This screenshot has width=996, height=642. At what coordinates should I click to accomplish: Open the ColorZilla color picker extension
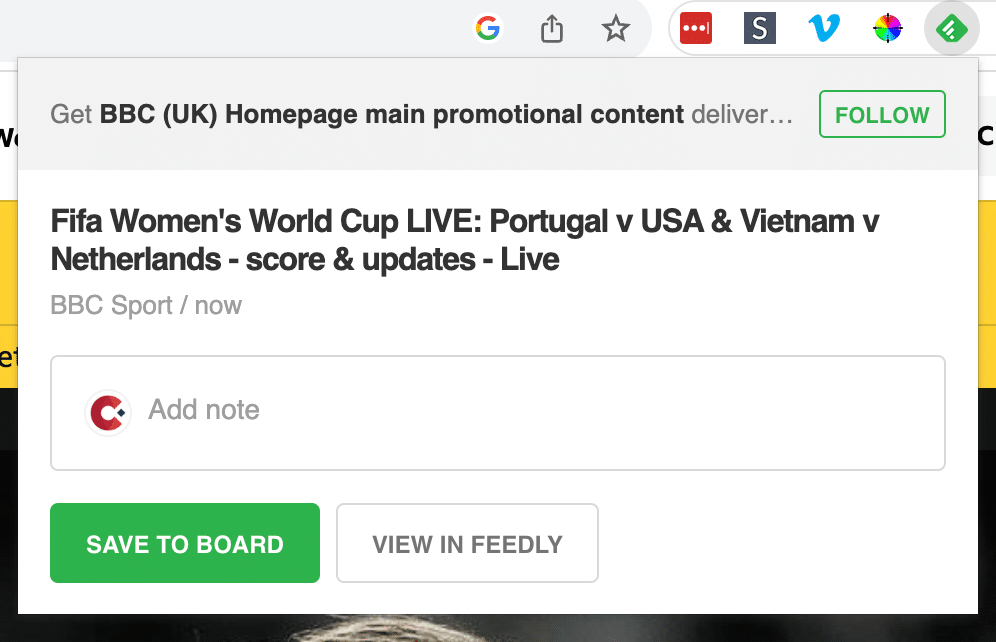[887, 28]
